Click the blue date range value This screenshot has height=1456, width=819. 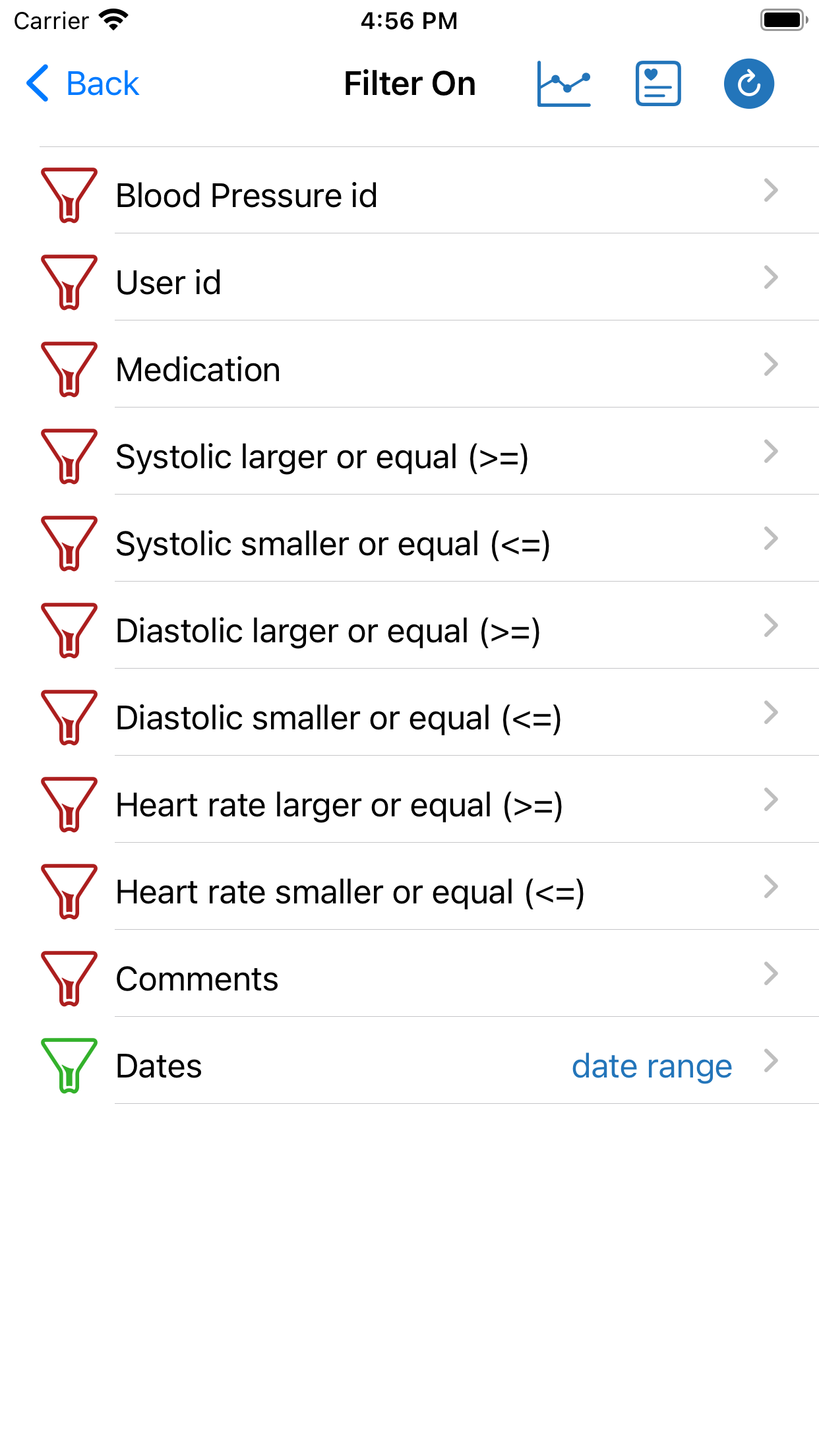pos(652,1066)
